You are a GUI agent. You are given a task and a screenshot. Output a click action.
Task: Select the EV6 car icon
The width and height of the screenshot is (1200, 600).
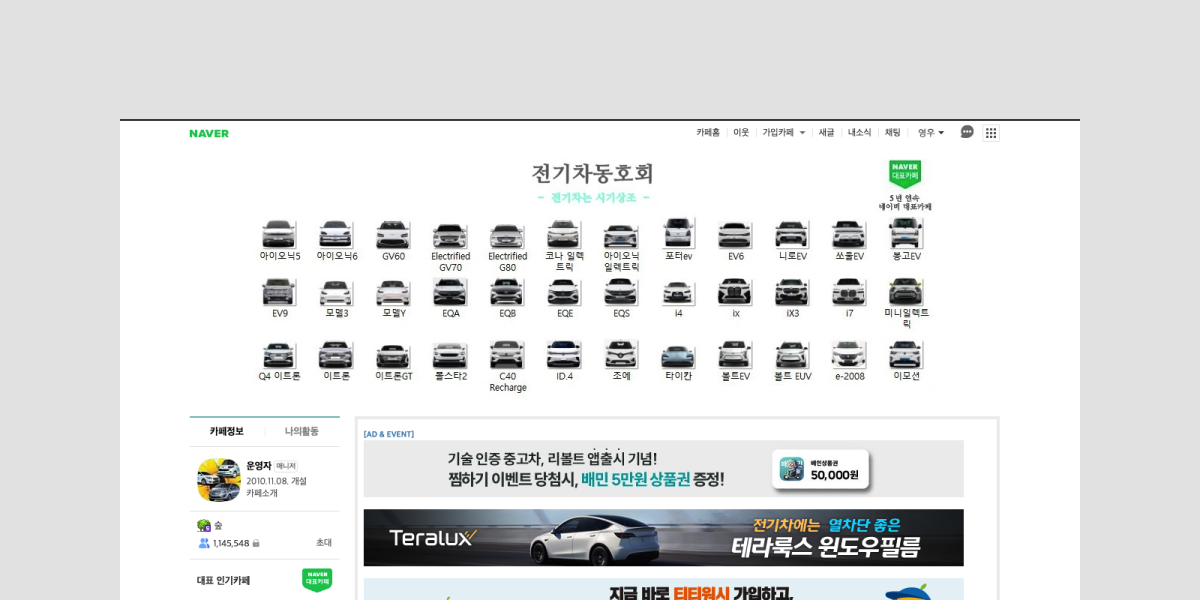click(735, 234)
